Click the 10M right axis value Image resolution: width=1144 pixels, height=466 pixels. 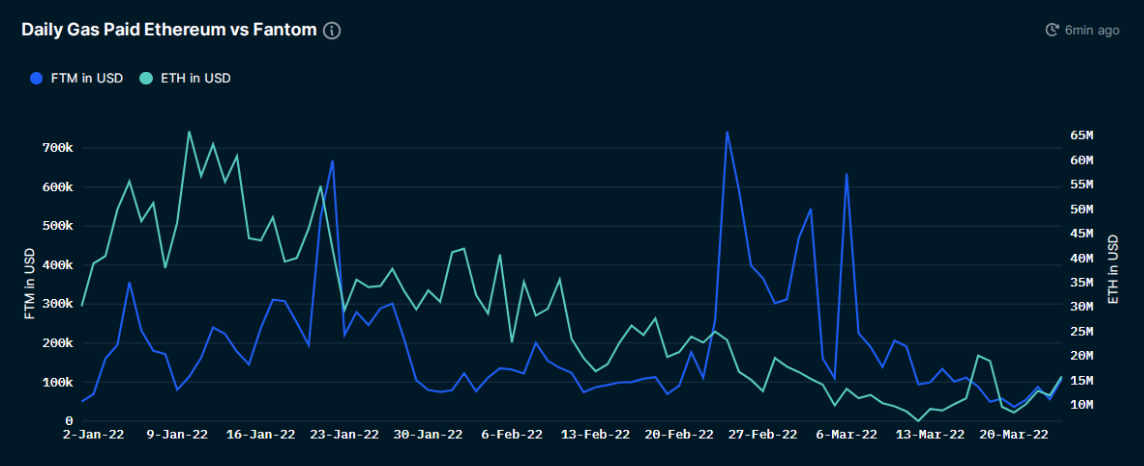point(1081,405)
